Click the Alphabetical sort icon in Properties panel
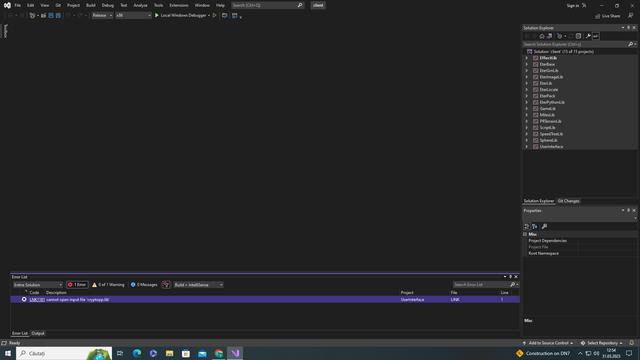The image size is (640, 360). click(x=535, y=226)
